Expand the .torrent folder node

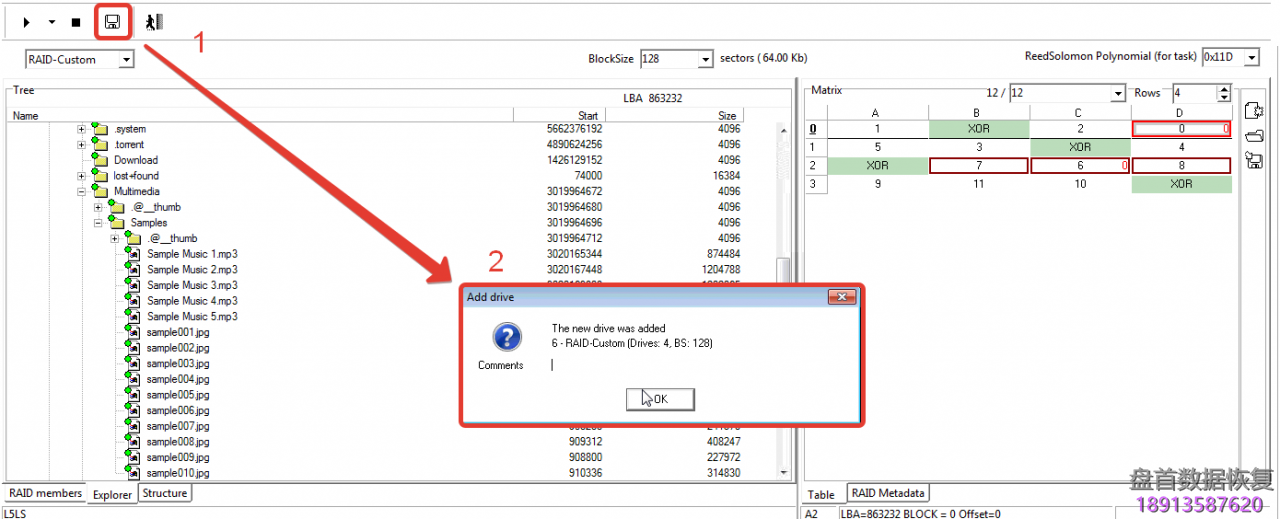click(x=83, y=144)
